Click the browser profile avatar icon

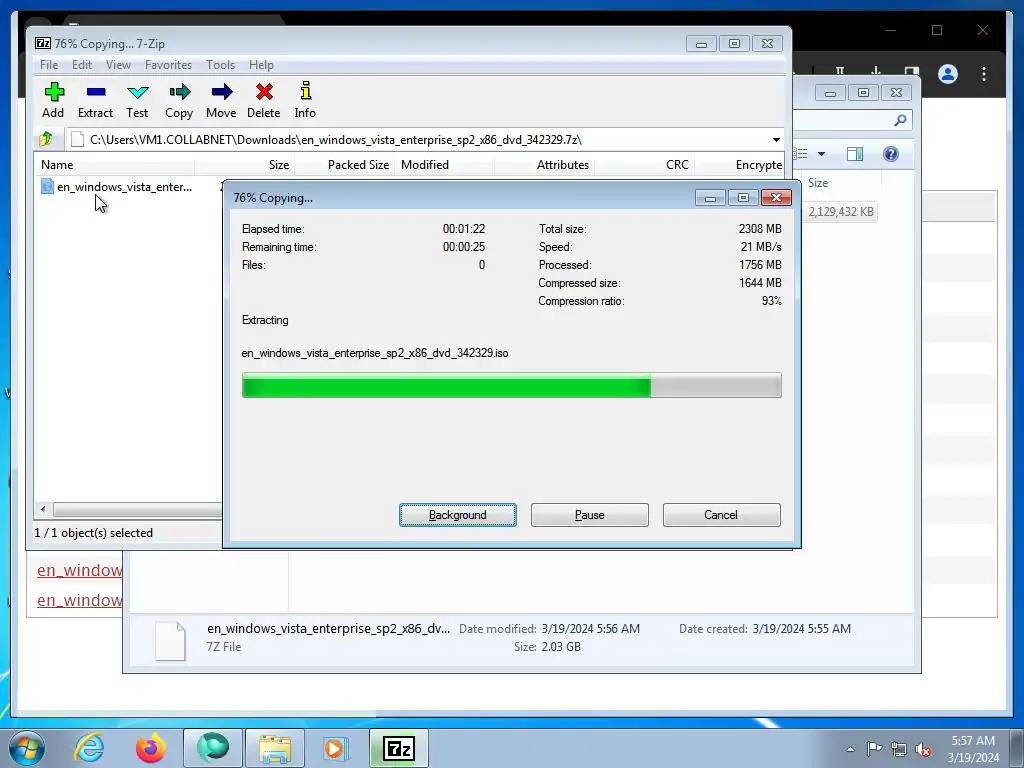[x=948, y=74]
